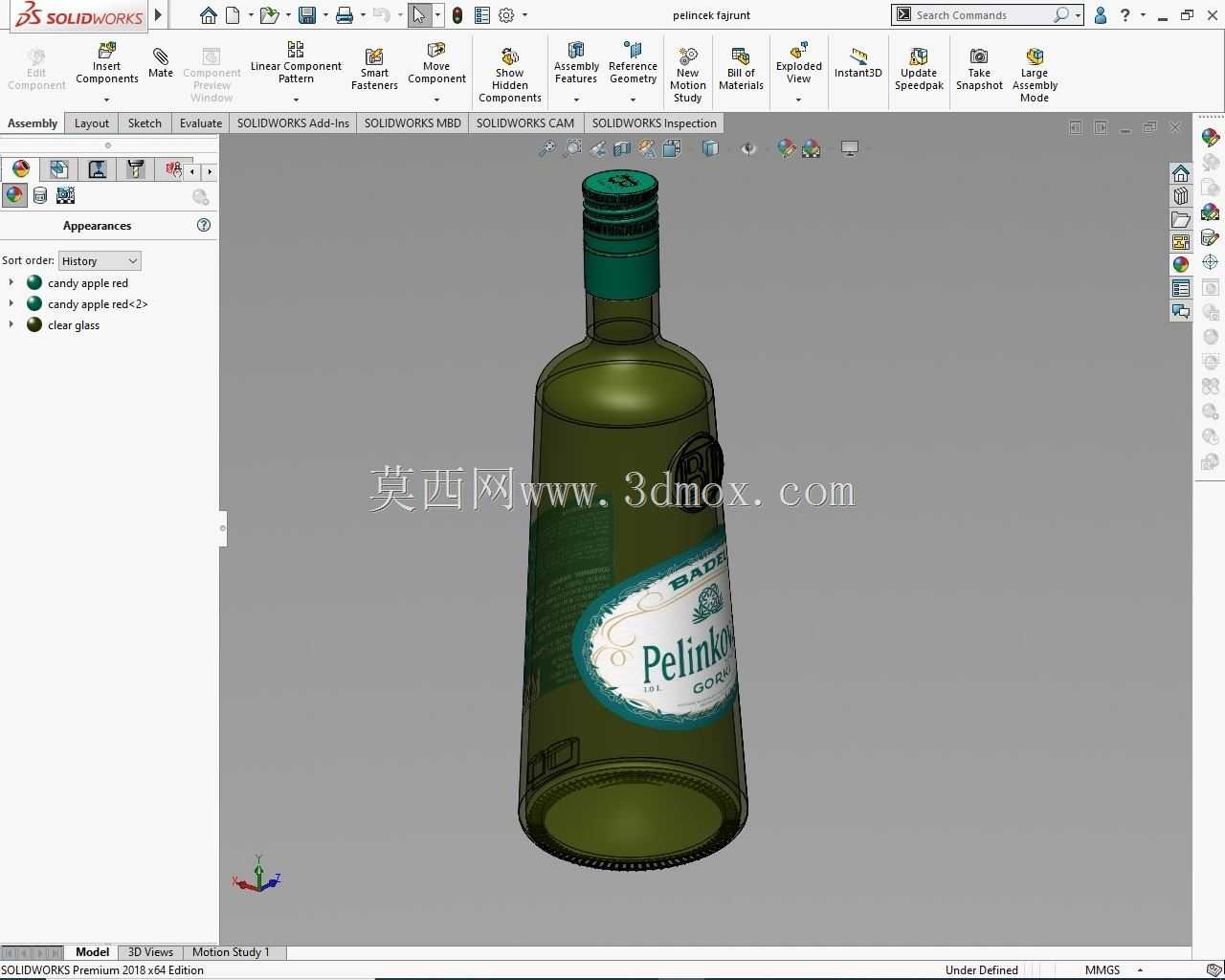Toggle Hide/Show Items eye icon
This screenshot has height=980, width=1225.
coord(748,148)
